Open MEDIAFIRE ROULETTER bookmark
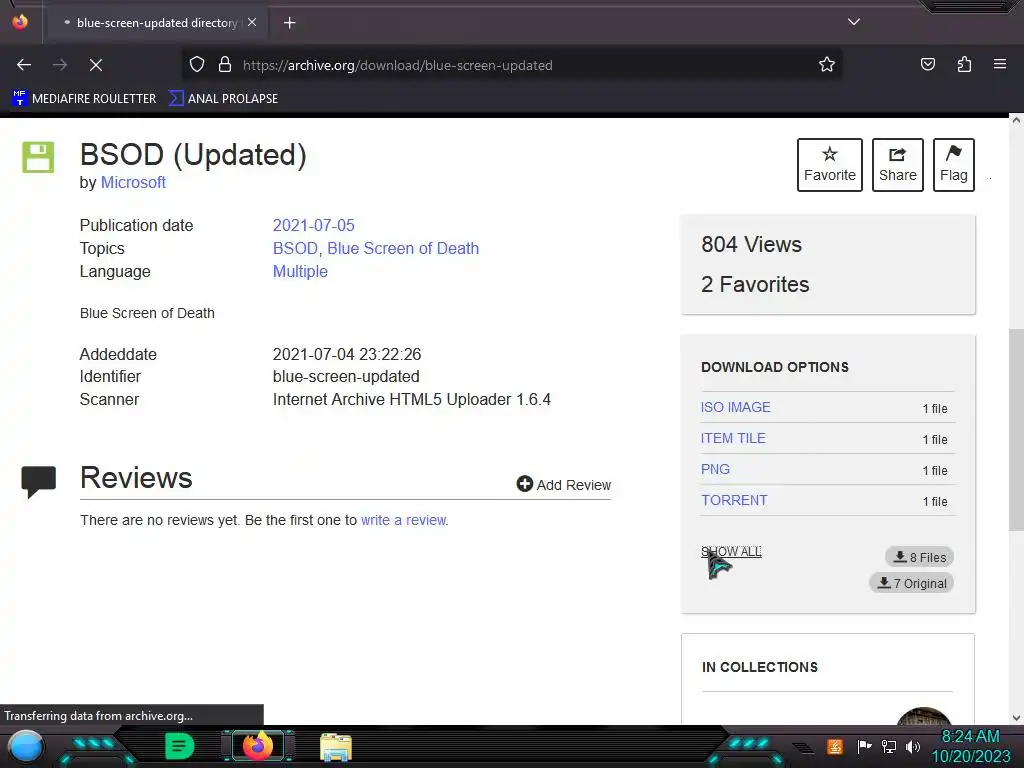Screen dimensions: 1024x768 tap(84, 99)
